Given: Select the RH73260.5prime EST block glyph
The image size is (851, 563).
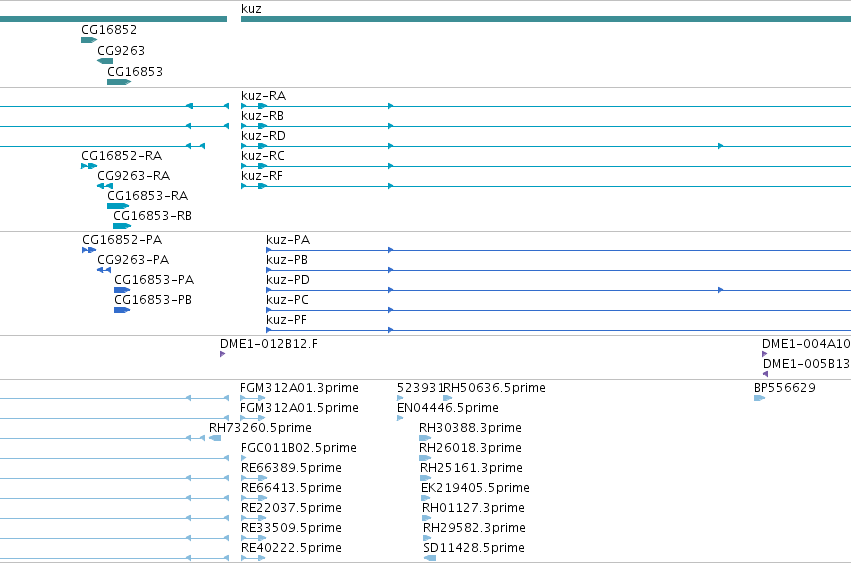Looking at the screenshot, I should coord(215,438).
